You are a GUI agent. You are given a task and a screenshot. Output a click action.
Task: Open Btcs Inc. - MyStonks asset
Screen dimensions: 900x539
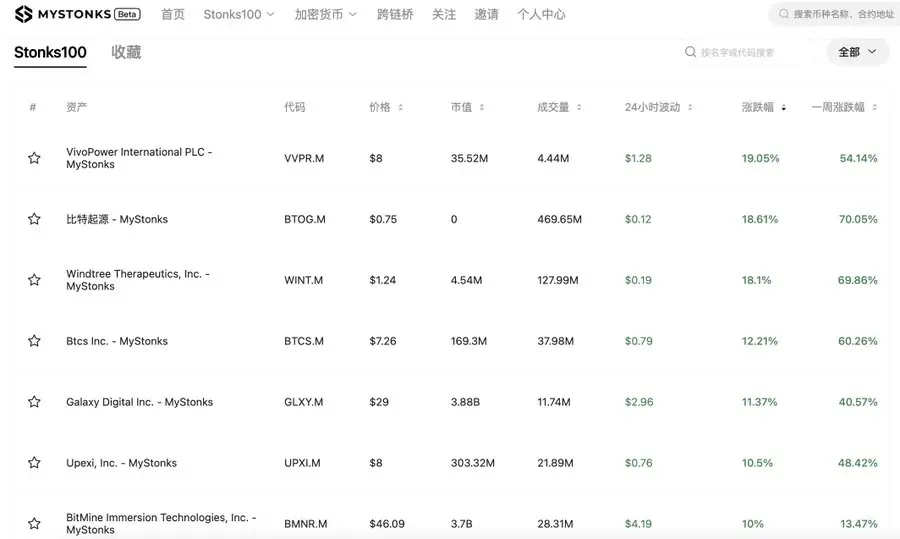117,341
